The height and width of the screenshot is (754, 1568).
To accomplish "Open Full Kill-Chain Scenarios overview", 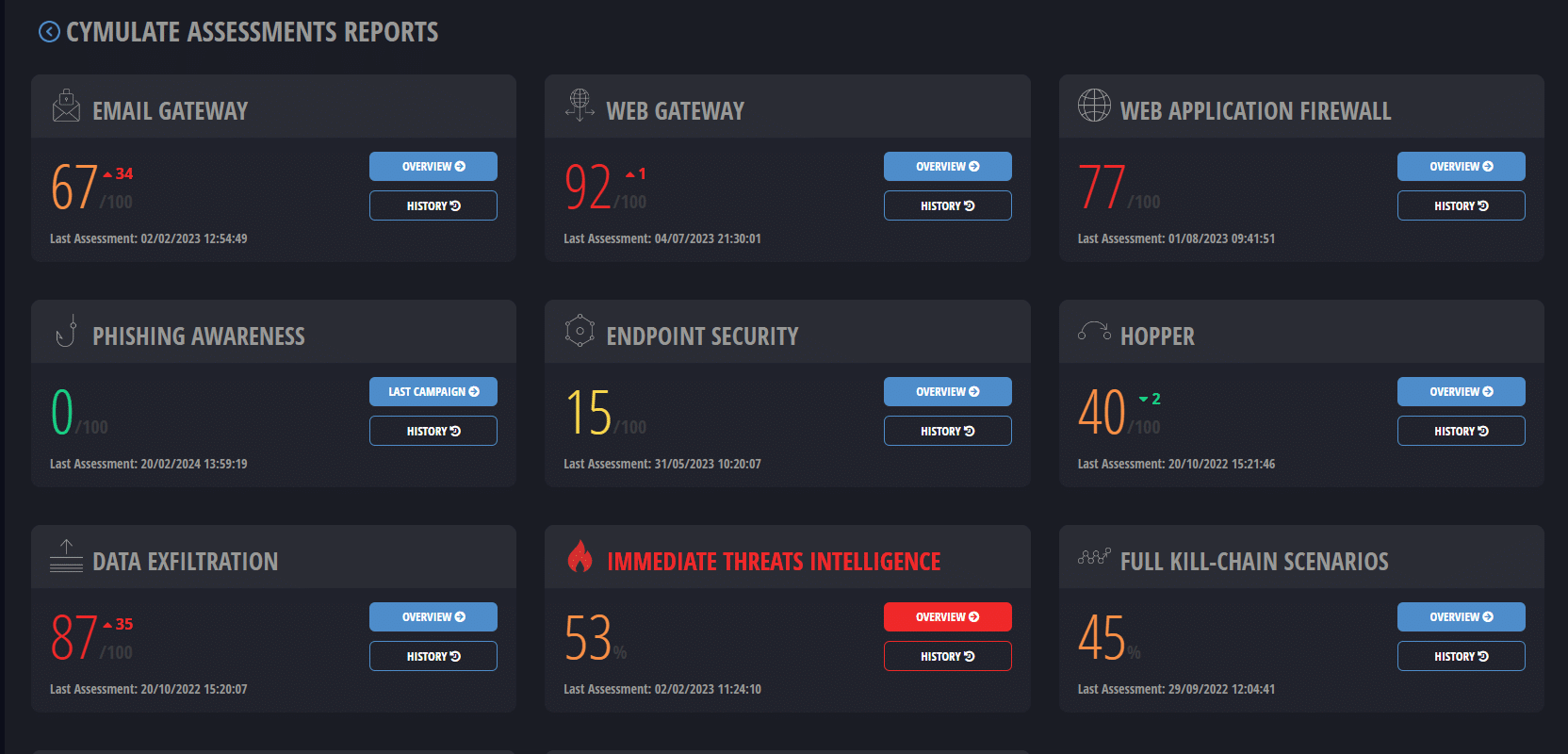I will (1462, 616).
